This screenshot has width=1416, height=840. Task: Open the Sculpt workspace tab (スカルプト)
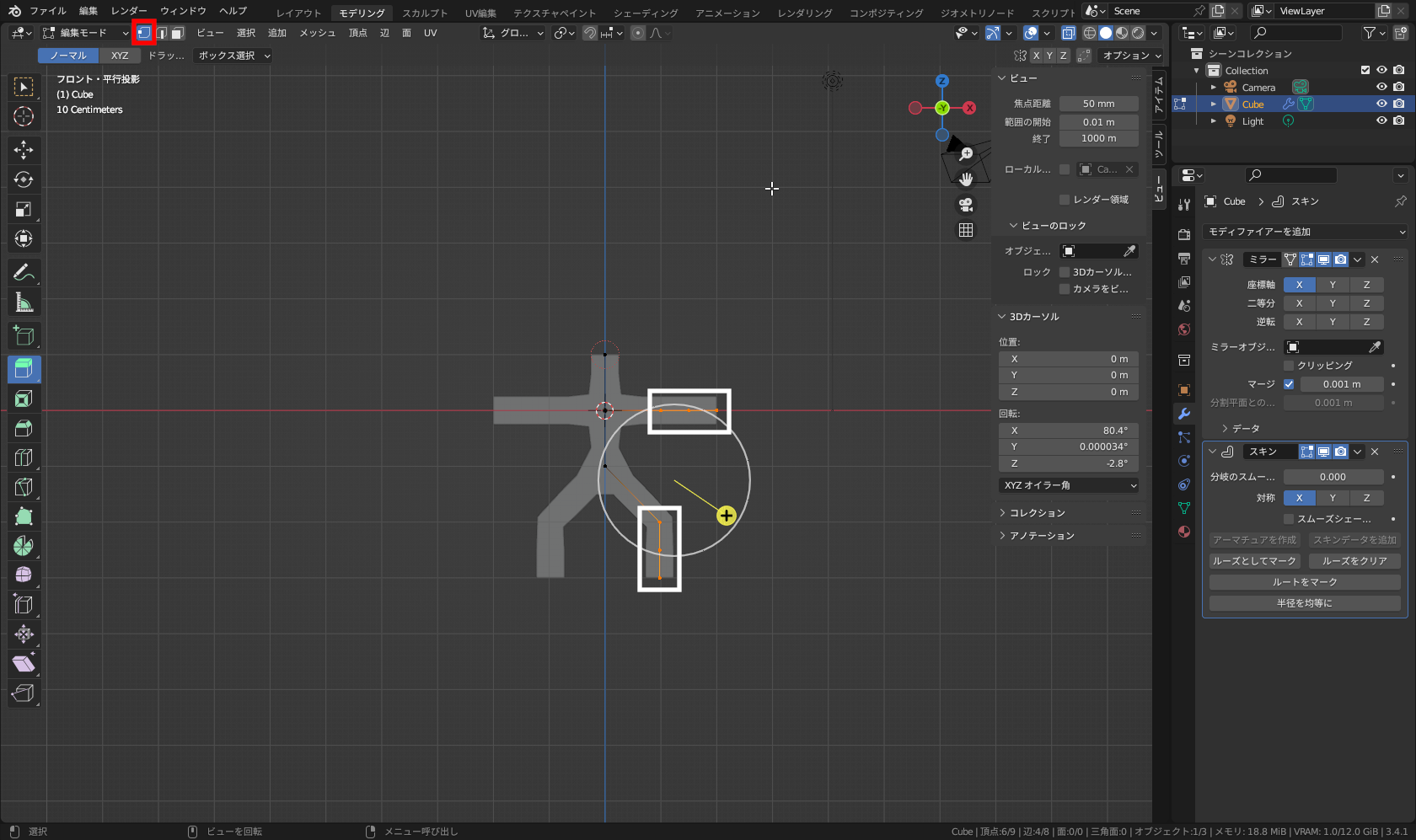(425, 13)
